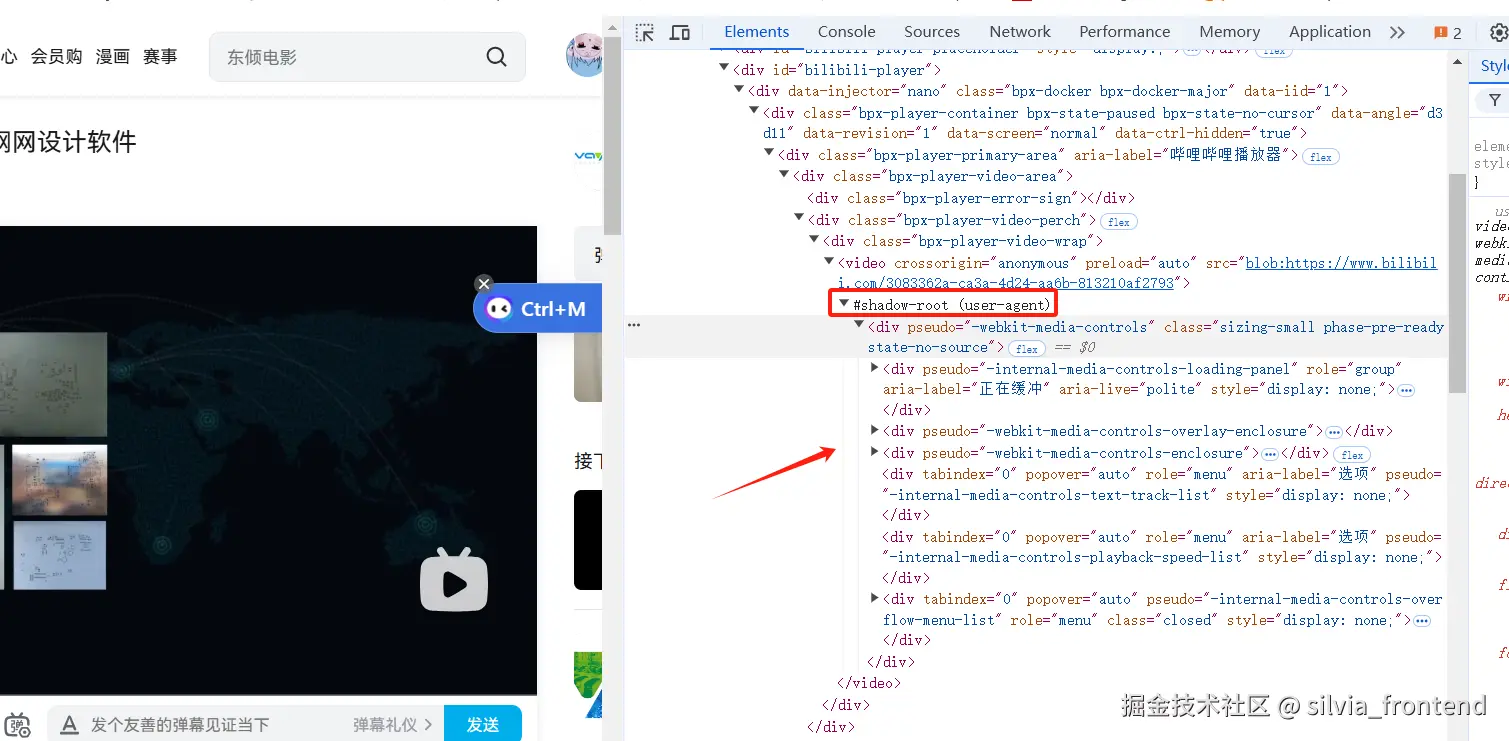The width and height of the screenshot is (1509, 741).
Task: Select the playback-speed-list div row
Action: pyautogui.click(x=1161, y=557)
